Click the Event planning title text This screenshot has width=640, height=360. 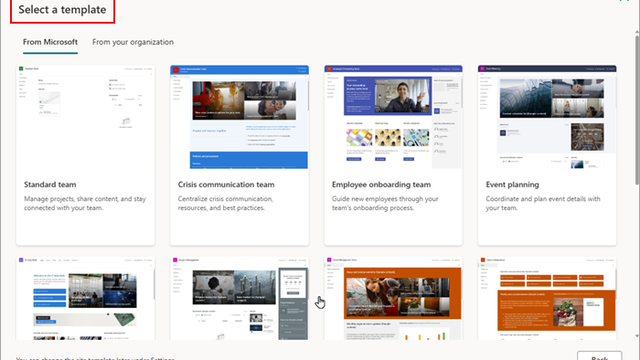coord(512,184)
